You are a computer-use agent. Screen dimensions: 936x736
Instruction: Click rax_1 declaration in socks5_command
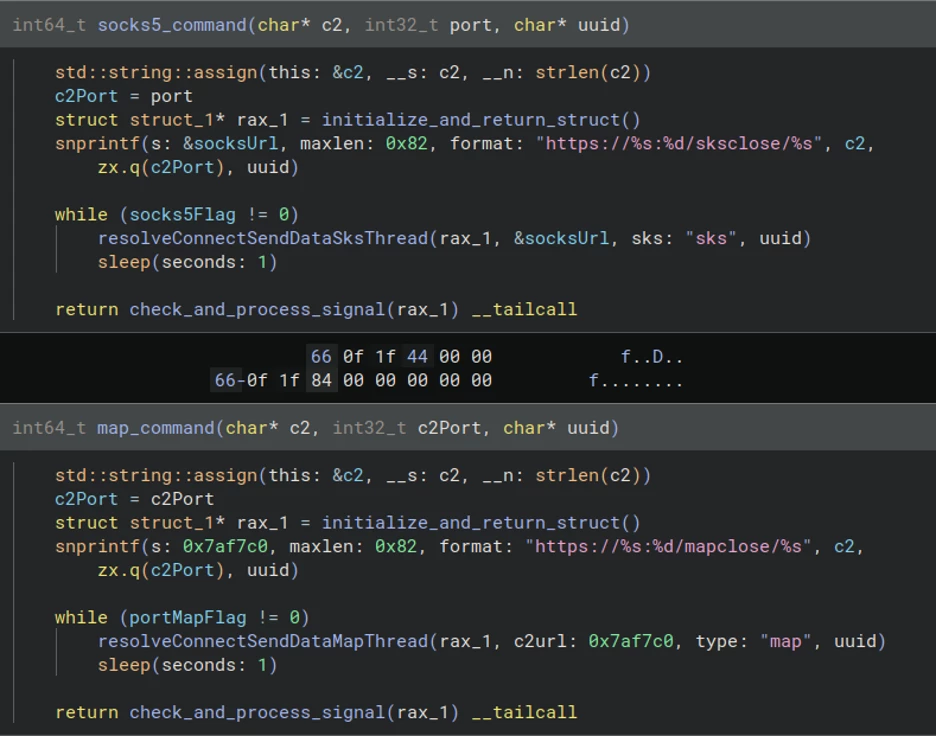click(x=263, y=119)
